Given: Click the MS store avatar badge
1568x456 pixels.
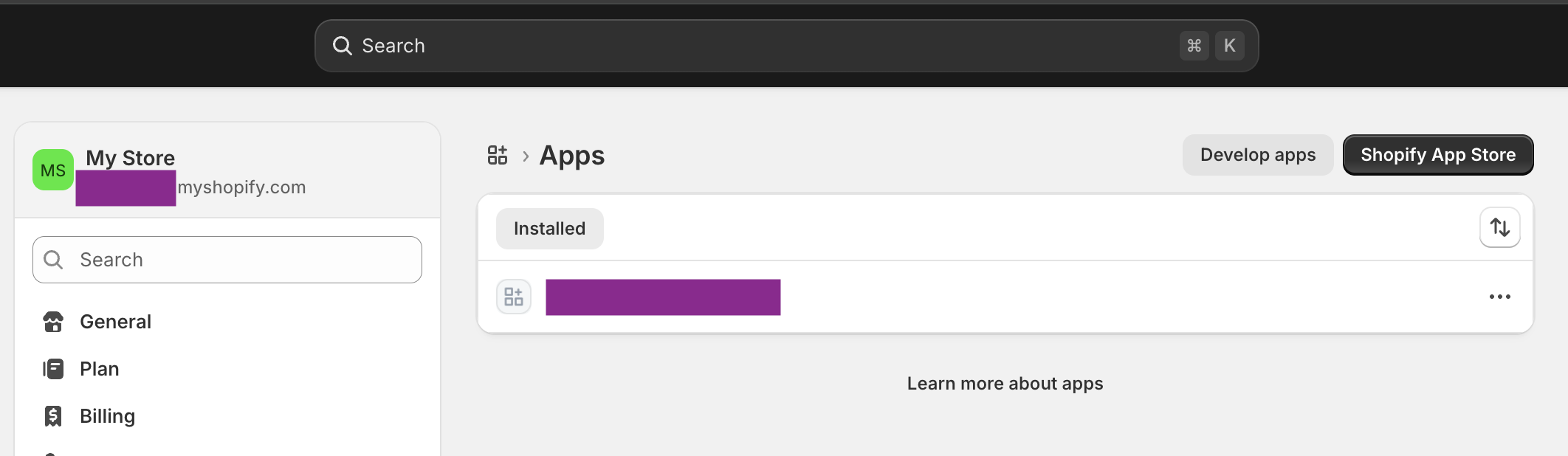Looking at the screenshot, I should point(52,170).
